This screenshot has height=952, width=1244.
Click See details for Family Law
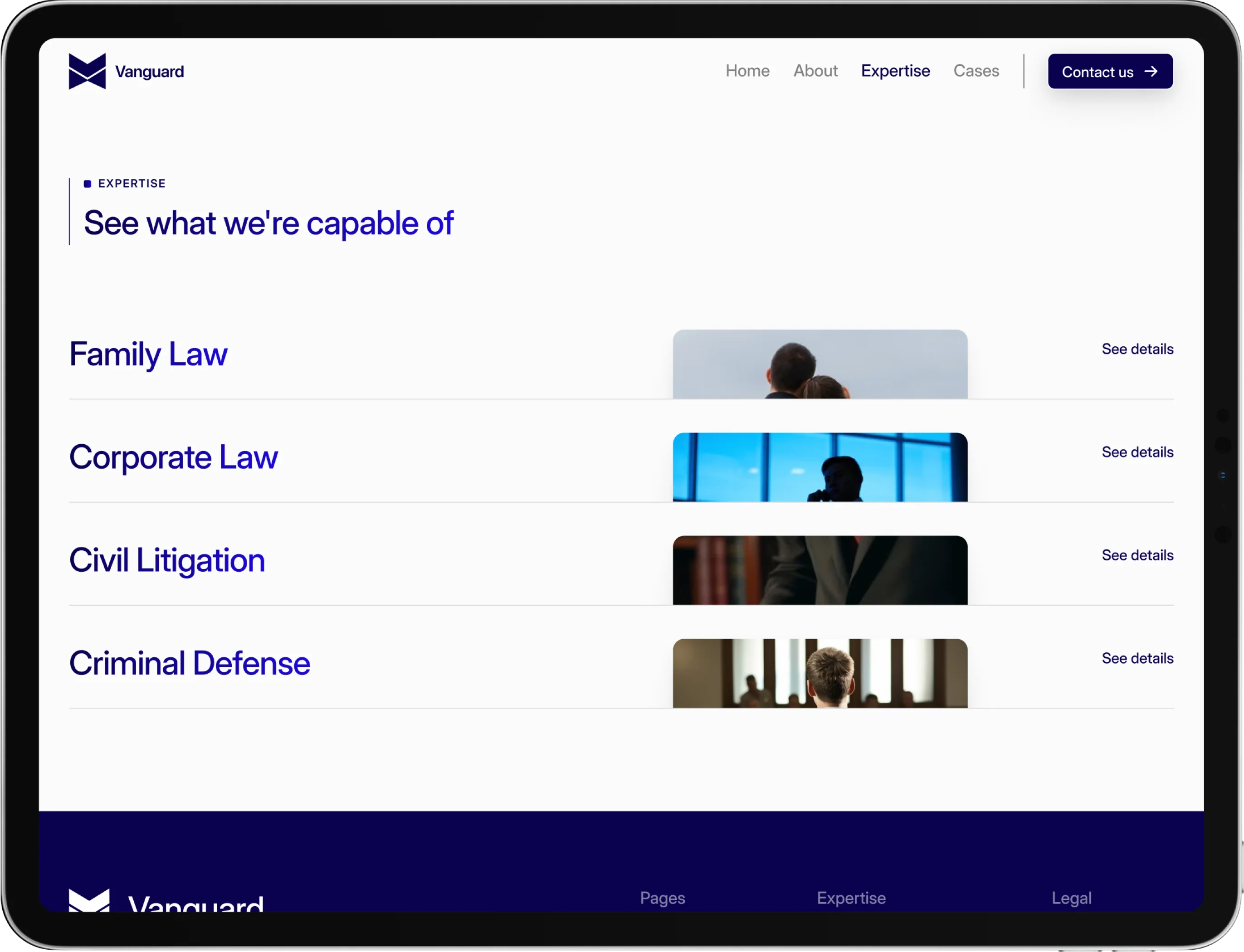point(1137,349)
